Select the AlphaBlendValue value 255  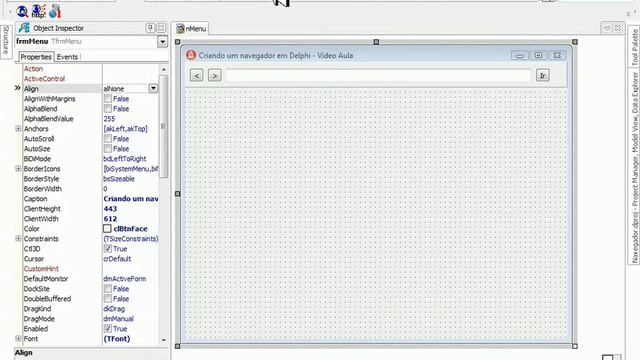coord(109,119)
